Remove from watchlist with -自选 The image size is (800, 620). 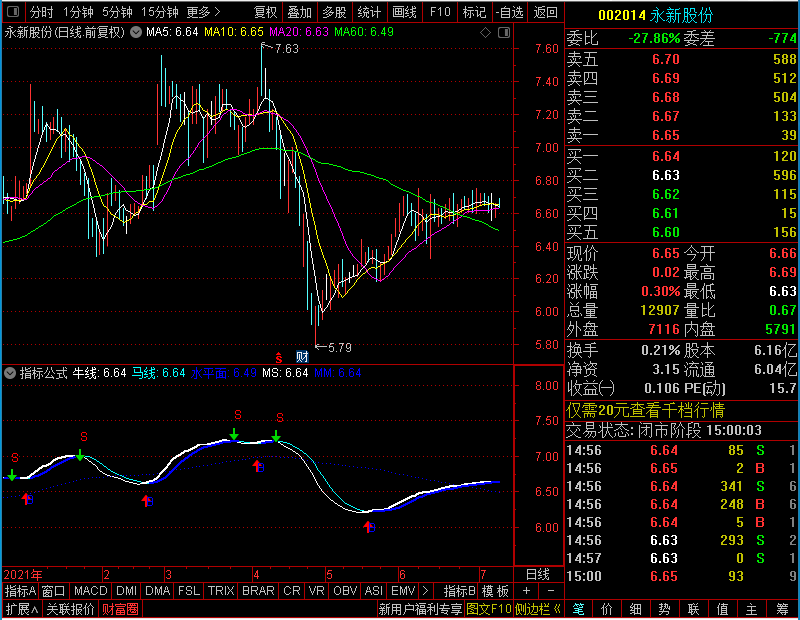pos(510,12)
